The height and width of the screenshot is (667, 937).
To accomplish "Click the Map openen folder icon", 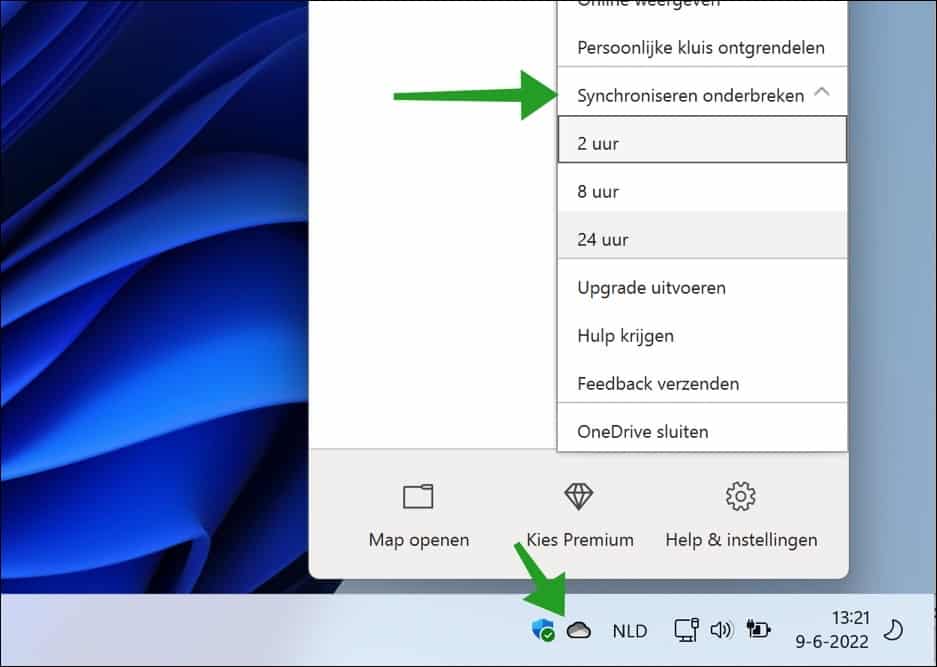I will (x=418, y=496).
